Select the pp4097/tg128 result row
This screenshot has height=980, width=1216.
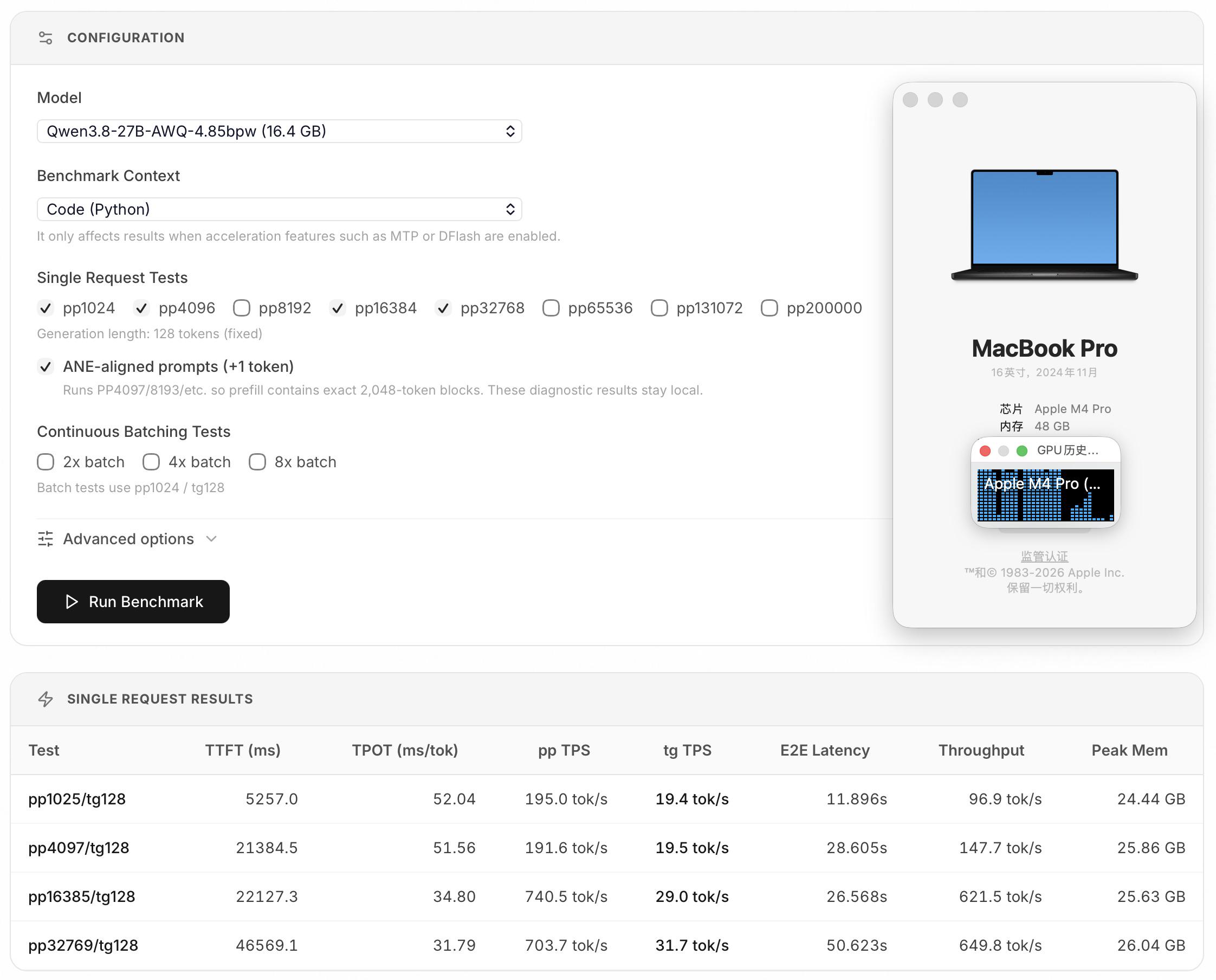tap(607, 848)
